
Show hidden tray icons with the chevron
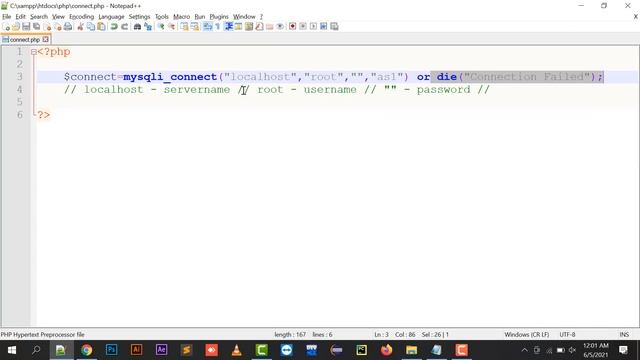524,350
